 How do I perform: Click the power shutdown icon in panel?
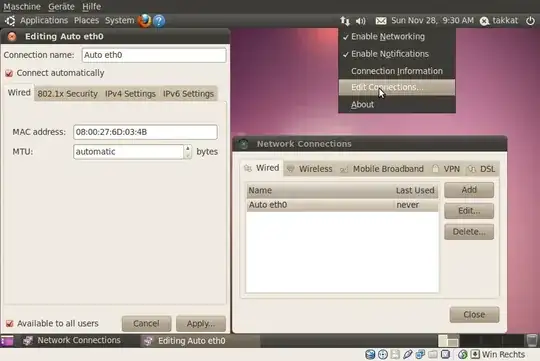(x=530, y=21)
